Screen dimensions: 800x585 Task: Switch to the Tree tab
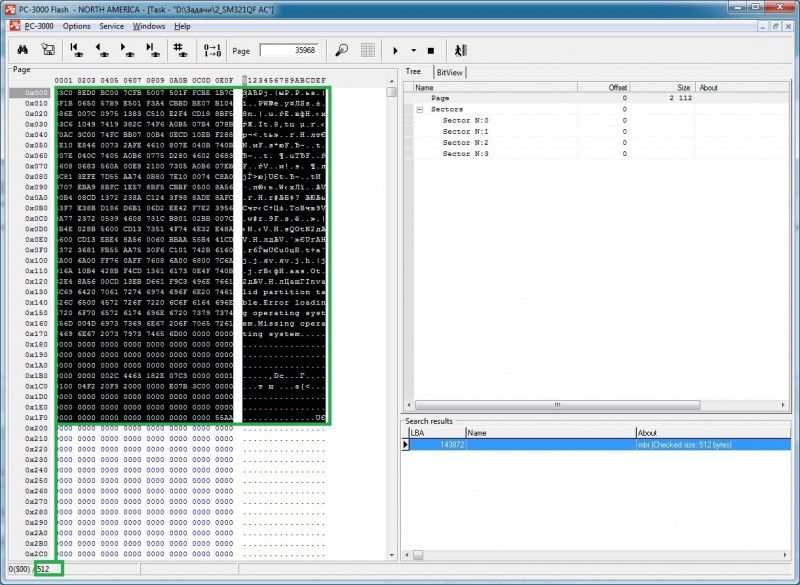[413, 71]
